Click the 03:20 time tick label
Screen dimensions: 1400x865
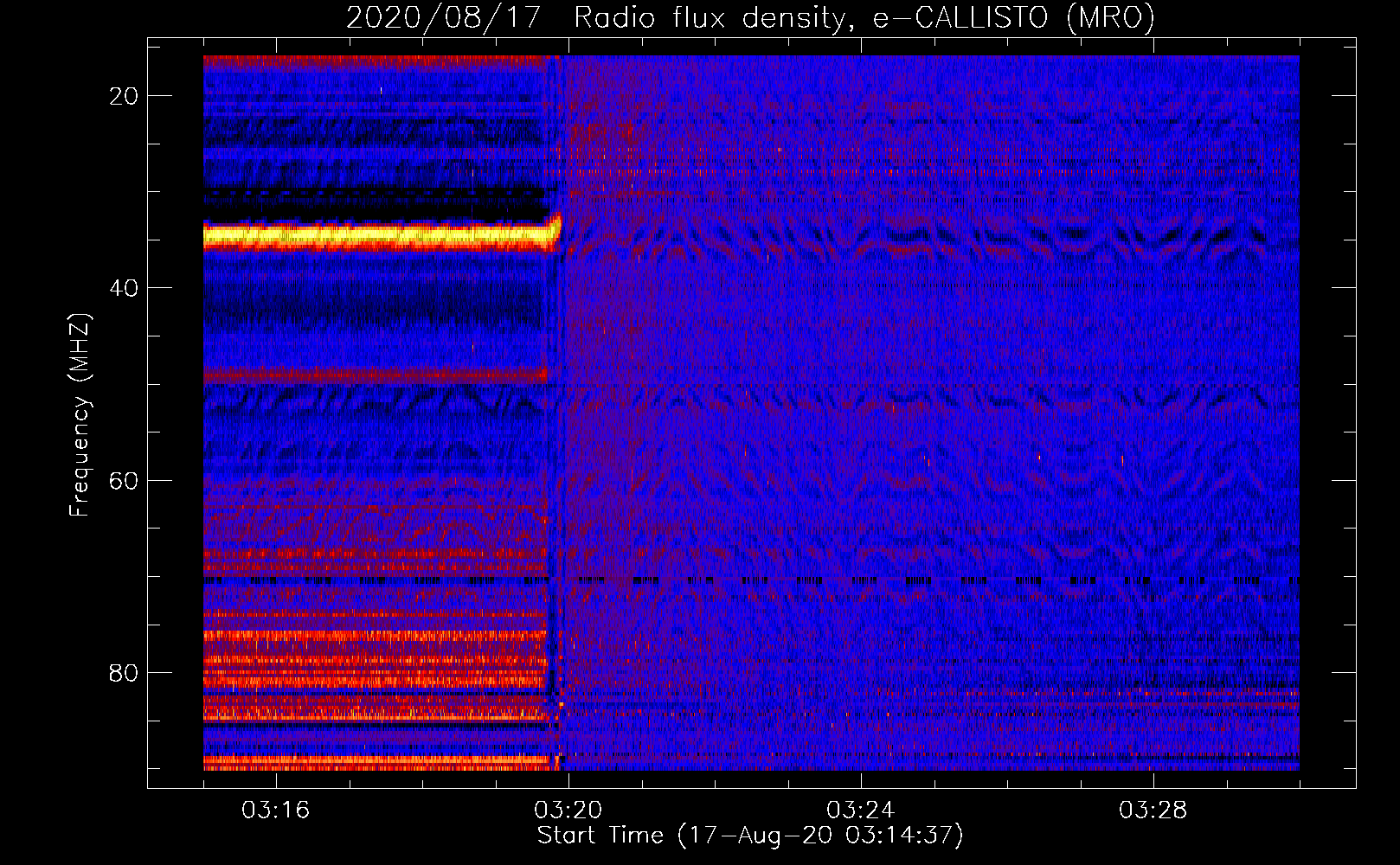[x=568, y=811]
